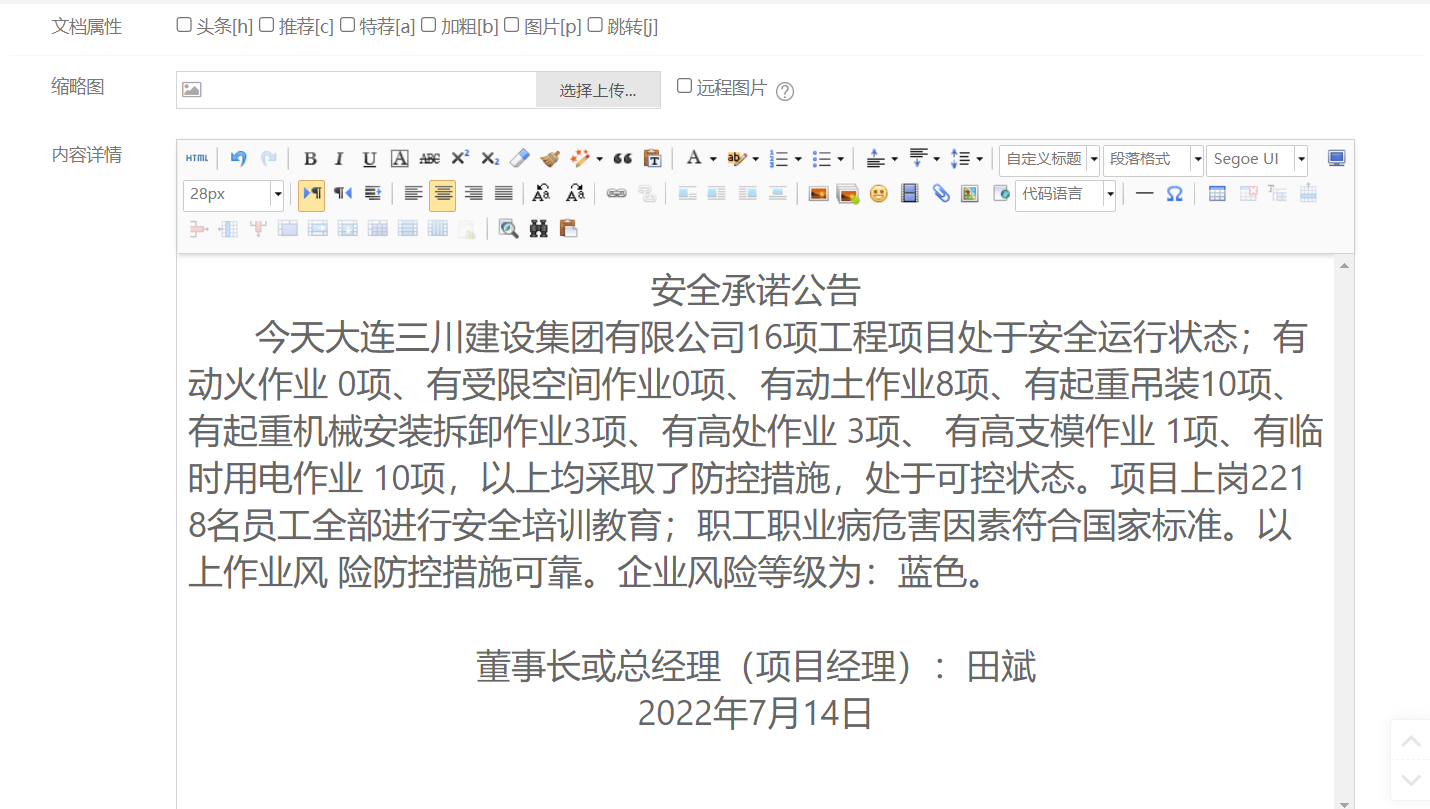This screenshot has height=809, width=1430.
Task: Open multiple image upload dialog
Action: click(848, 194)
